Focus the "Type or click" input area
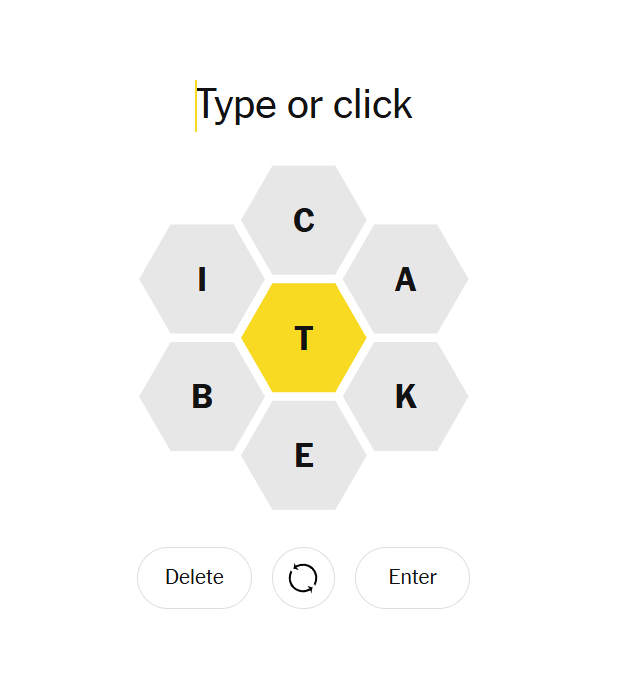 [304, 105]
